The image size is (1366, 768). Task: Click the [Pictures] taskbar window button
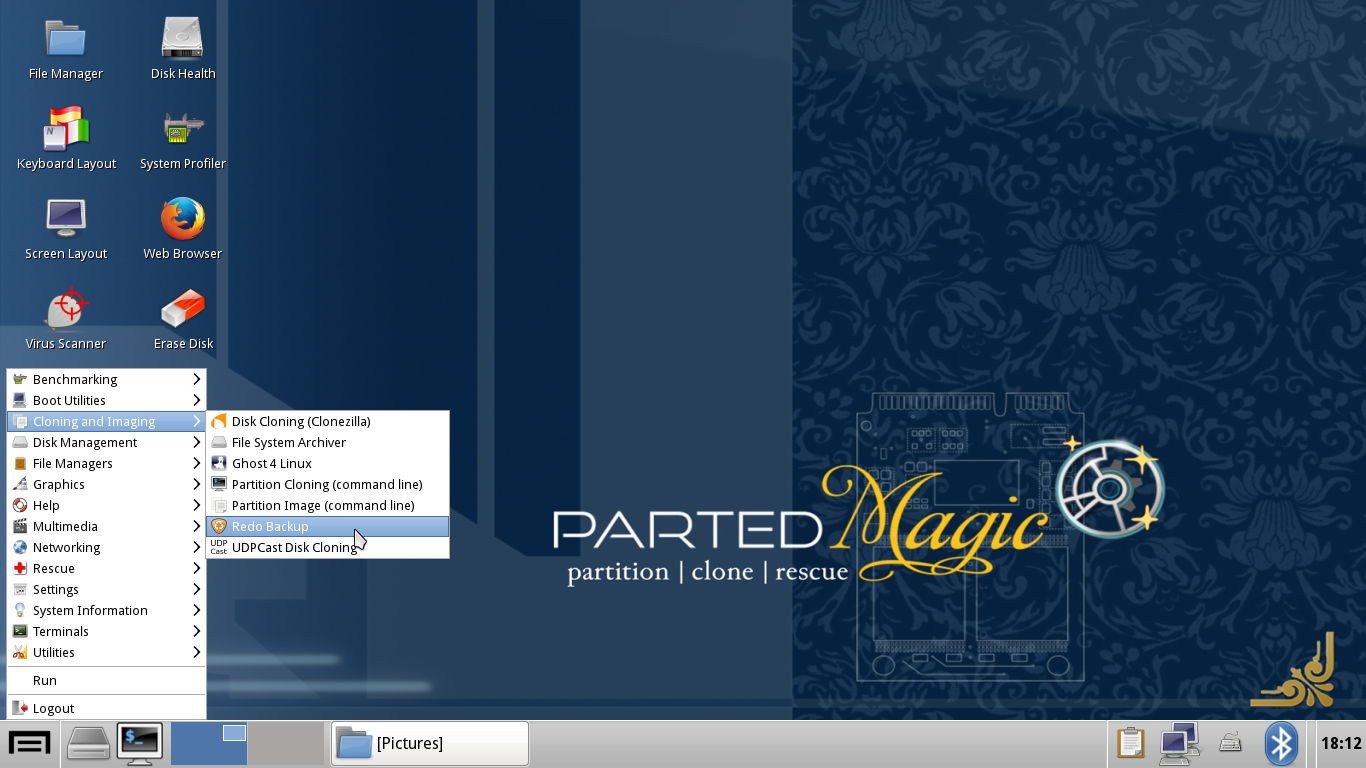429,743
